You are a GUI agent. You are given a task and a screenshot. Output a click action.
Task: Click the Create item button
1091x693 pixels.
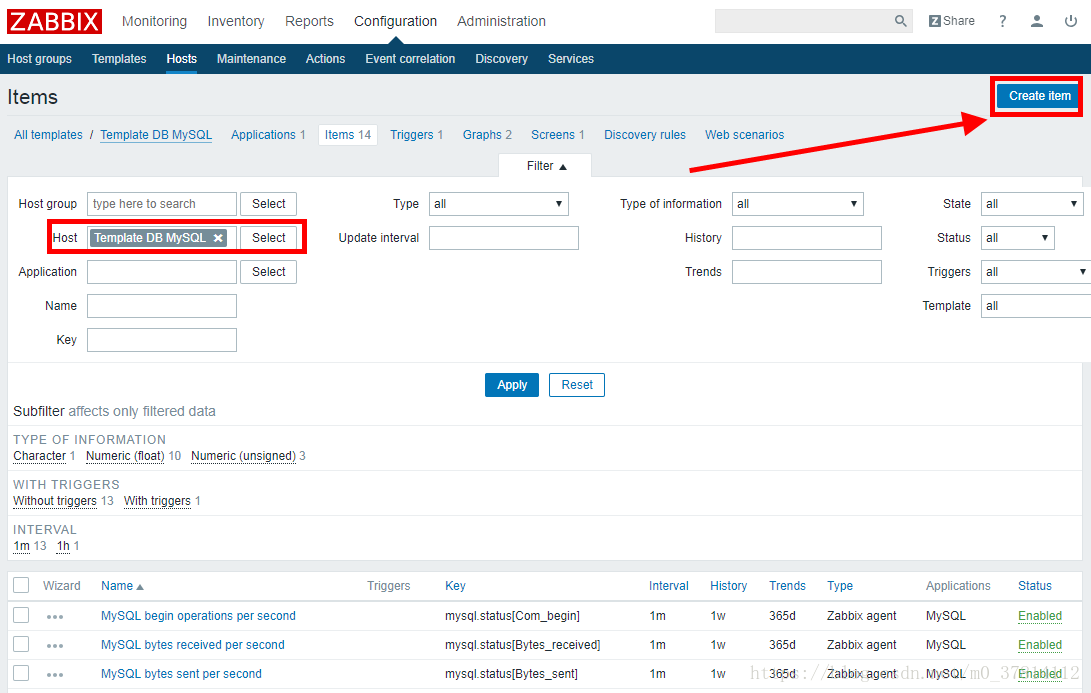coord(1038,96)
